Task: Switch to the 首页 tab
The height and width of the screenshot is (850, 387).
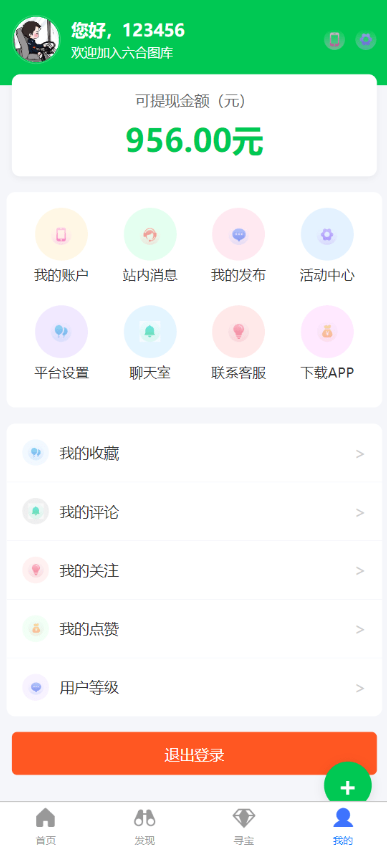Action: pos(46,826)
